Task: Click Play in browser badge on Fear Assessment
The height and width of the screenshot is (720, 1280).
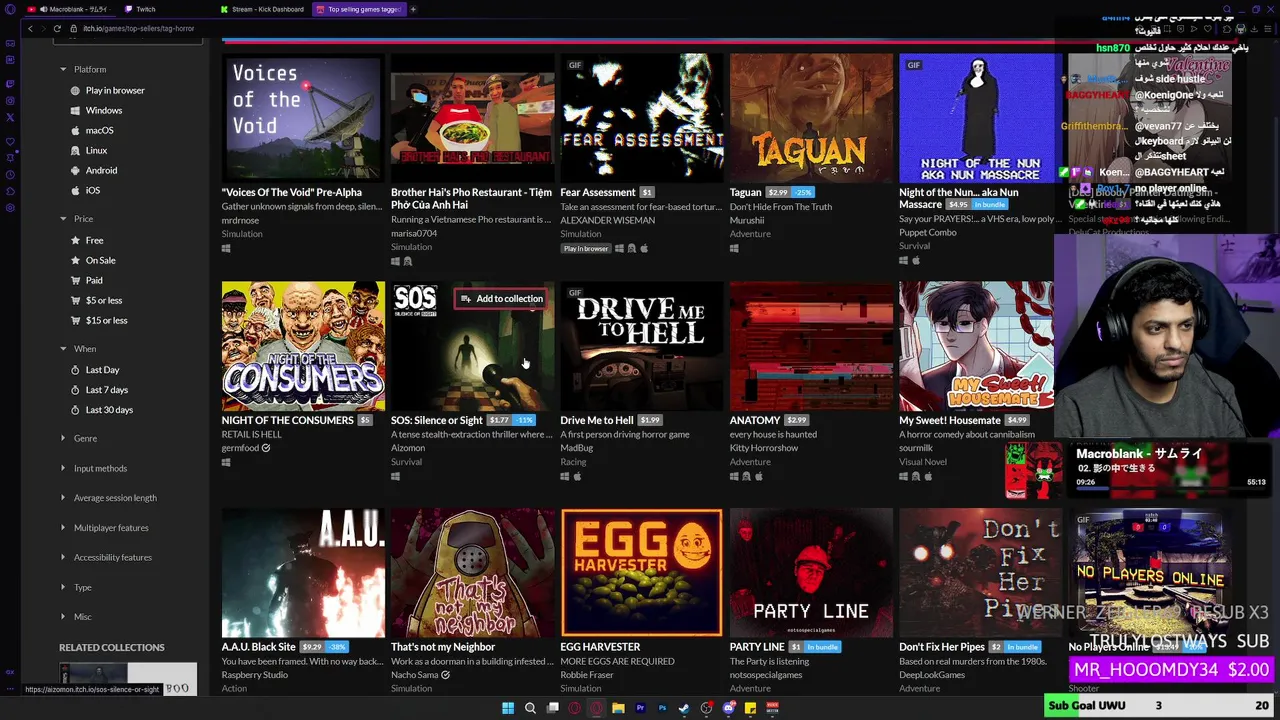Action: [x=586, y=248]
